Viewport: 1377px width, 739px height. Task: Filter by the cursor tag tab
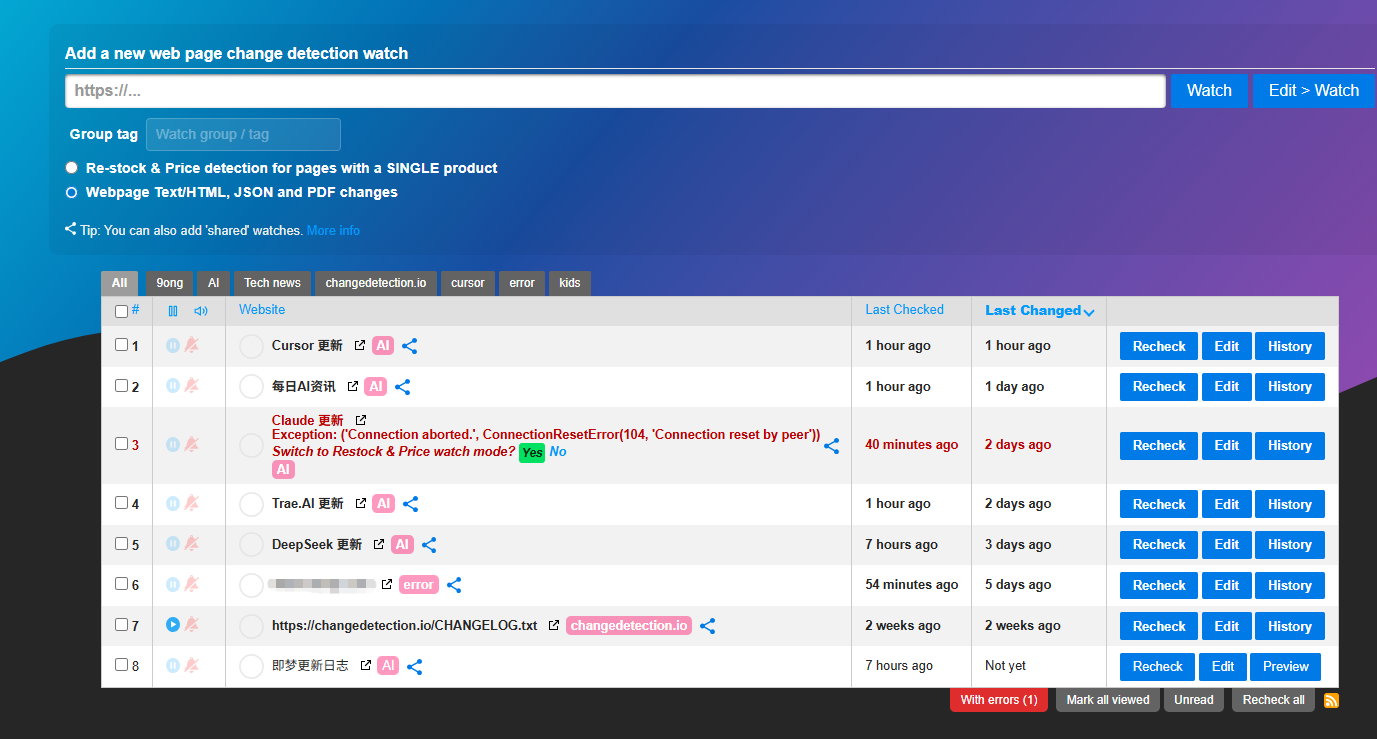coord(467,283)
